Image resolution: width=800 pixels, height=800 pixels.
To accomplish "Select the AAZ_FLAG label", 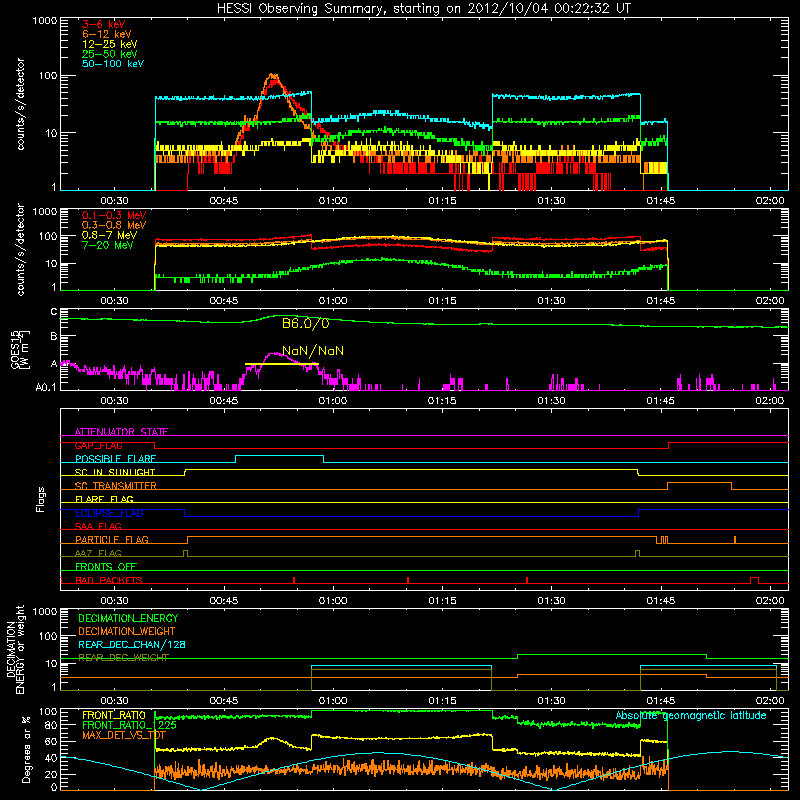I will click(98, 553).
